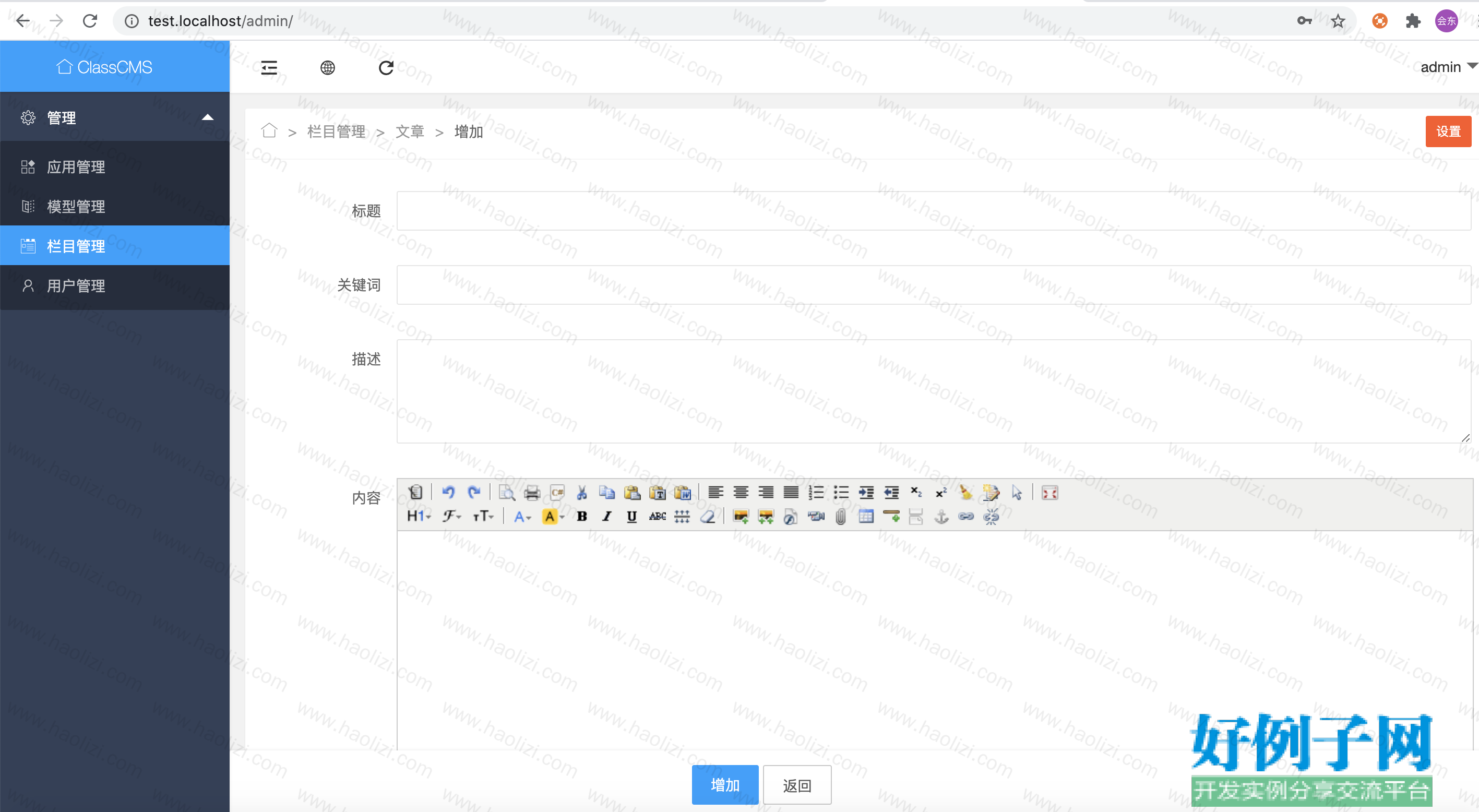Open the H1 heading format dropdown

pos(419,516)
